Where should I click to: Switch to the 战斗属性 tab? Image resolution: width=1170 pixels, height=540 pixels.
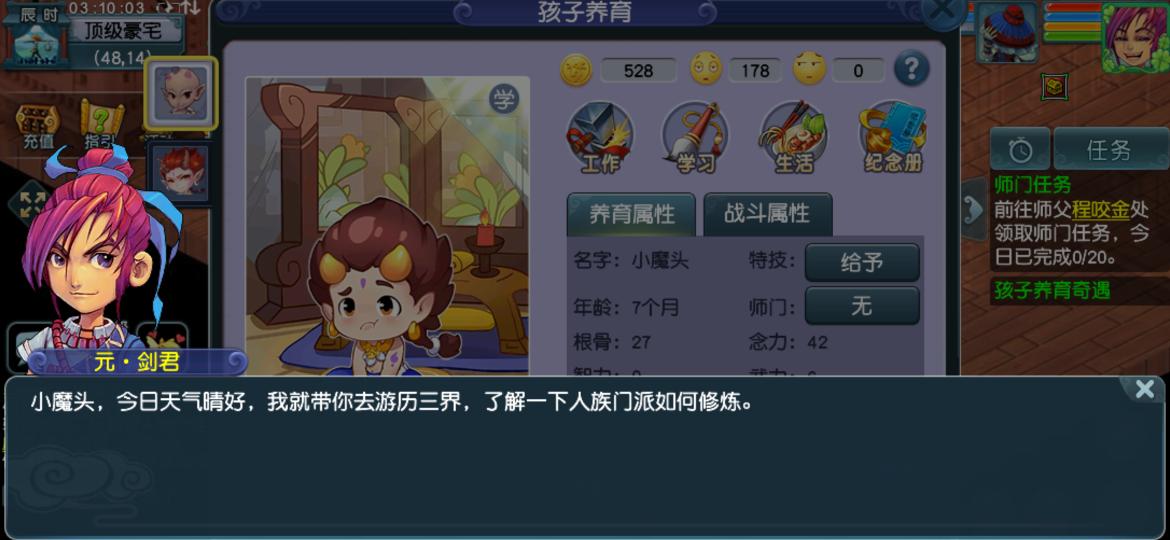pos(767,214)
